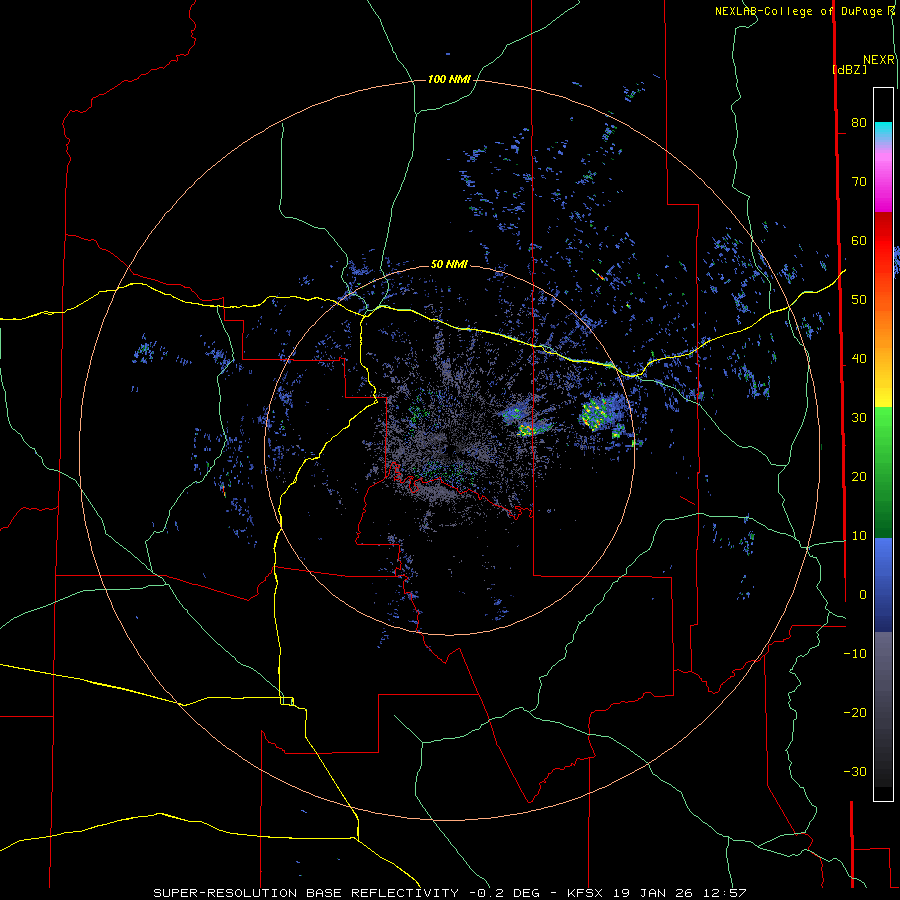The image size is (900, 900).
Task: Click the 100 NMI range ring label
Action: (x=449, y=79)
